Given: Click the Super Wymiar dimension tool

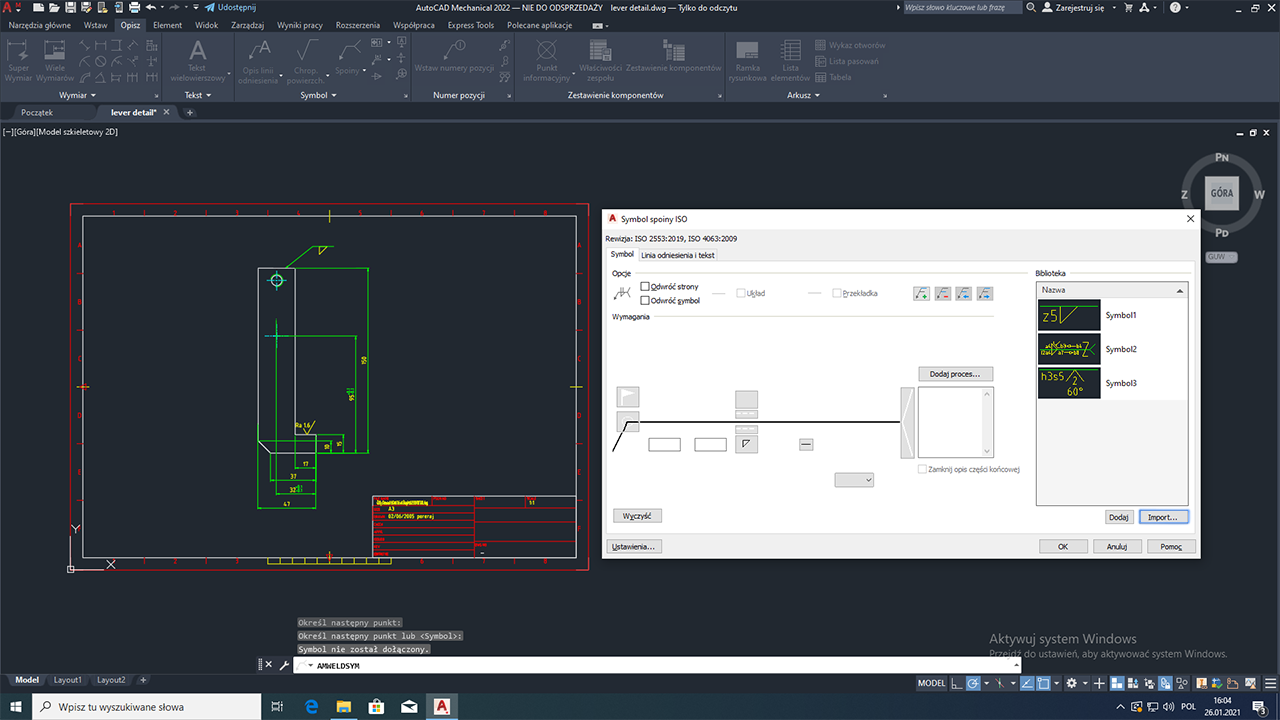Looking at the screenshot, I should pos(18,60).
